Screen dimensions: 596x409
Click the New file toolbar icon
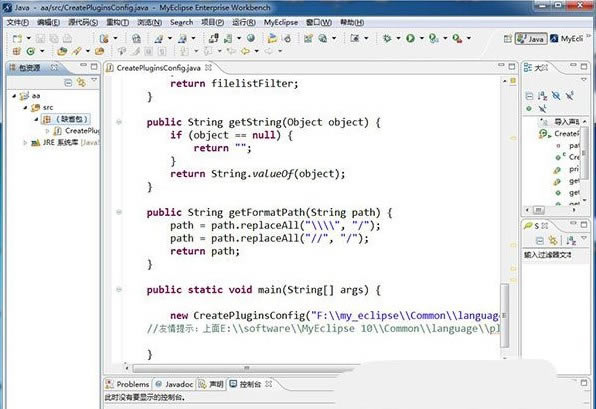click(17, 38)
